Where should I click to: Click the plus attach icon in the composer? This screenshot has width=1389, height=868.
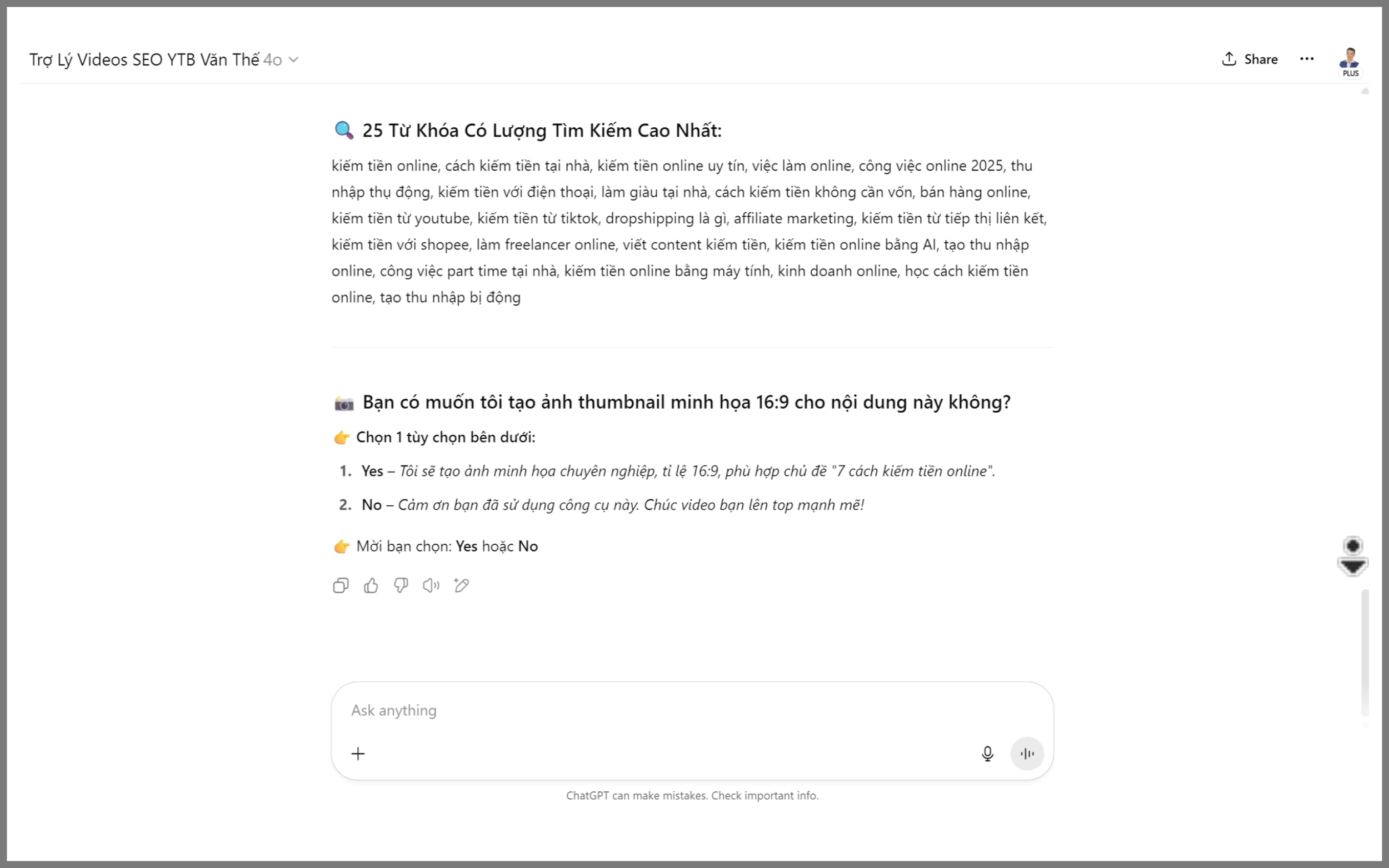point(358,753)
